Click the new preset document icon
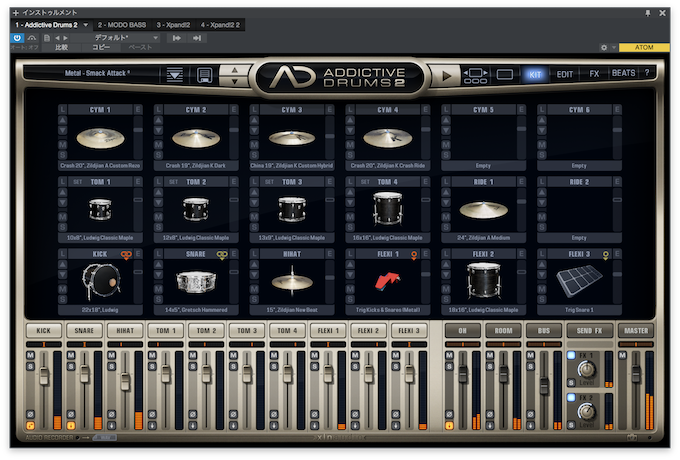The width and height of the screenshot is (680, 460). (47, 38)
